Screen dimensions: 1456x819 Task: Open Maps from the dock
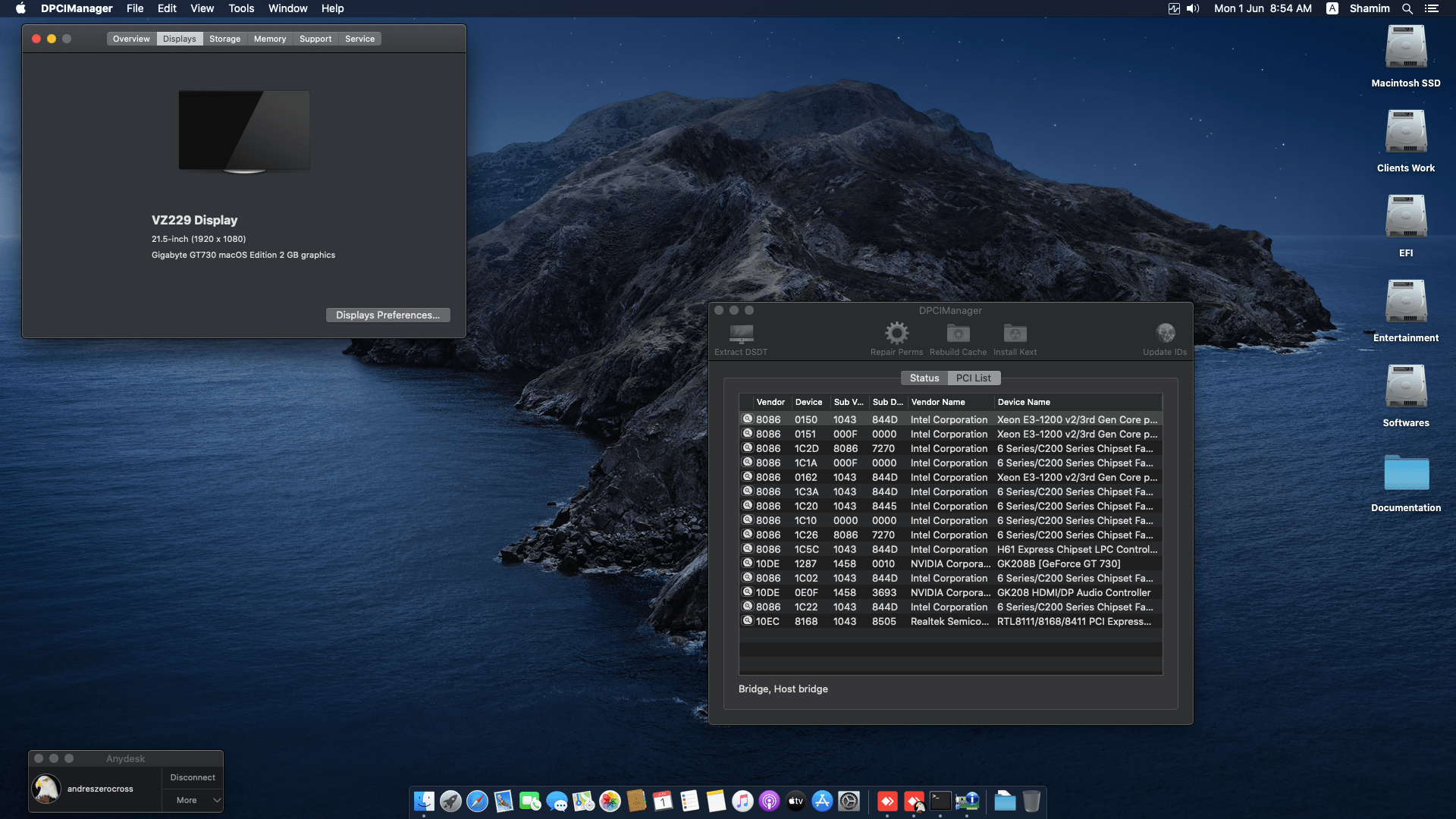click(x=583, y=801)
